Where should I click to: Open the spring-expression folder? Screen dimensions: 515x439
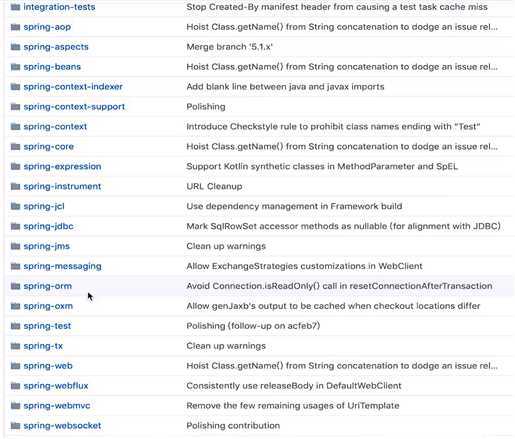[62, 166]
